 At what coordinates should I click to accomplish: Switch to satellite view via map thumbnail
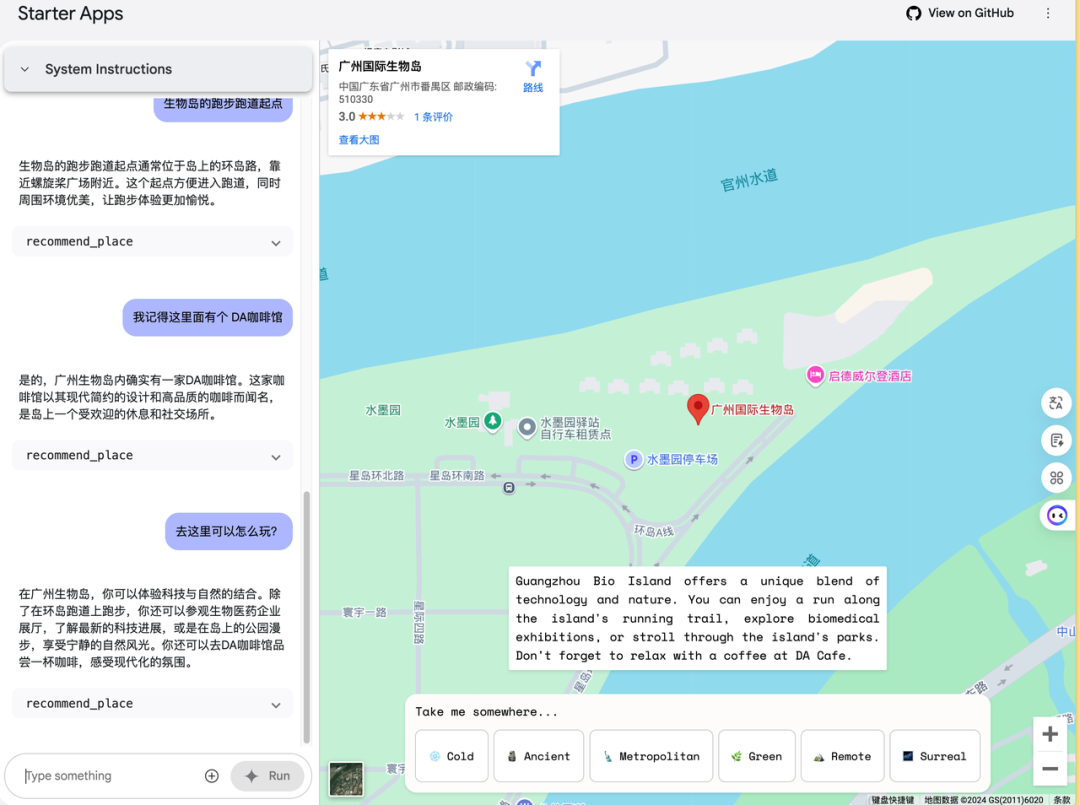tap(346, 778)
